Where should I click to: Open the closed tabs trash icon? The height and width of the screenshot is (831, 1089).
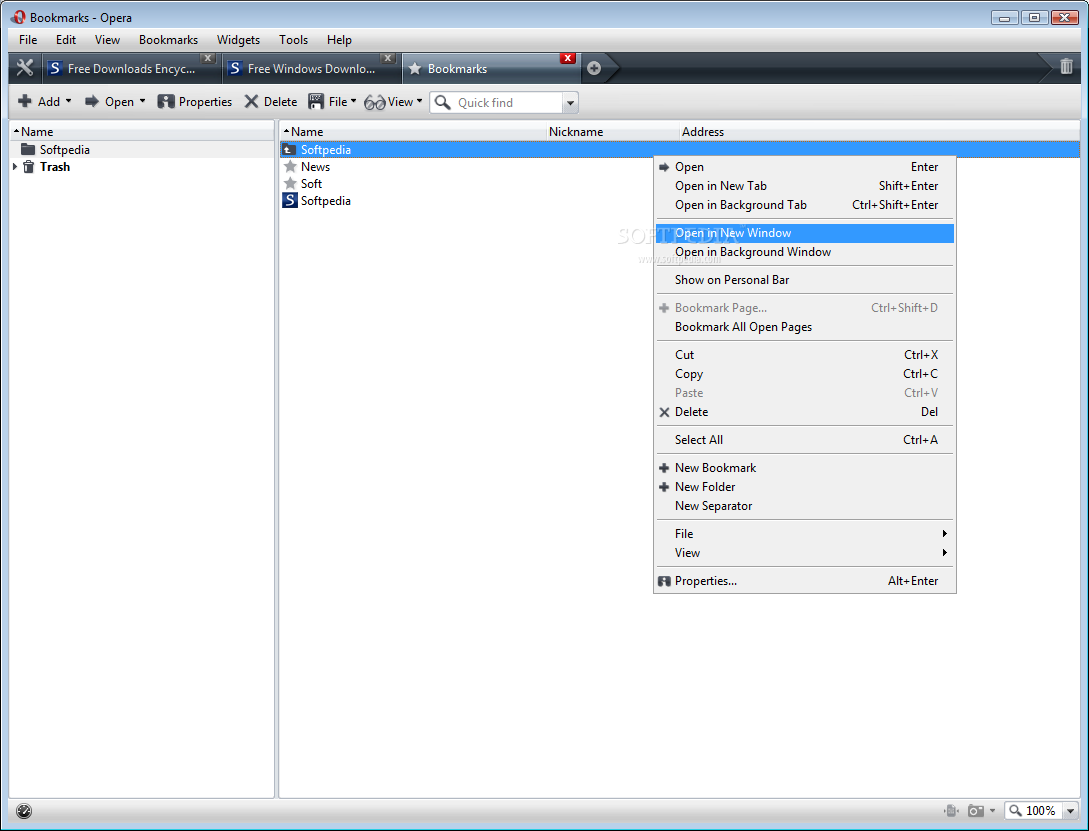coord(1066,67)
